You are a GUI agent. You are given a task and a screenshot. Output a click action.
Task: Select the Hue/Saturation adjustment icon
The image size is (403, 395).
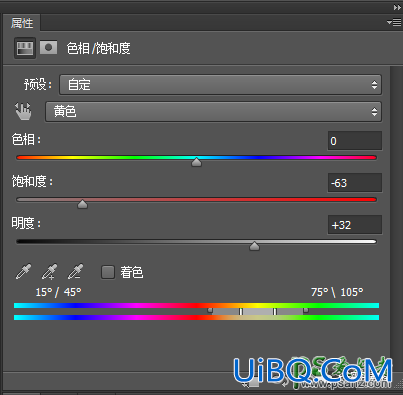pos(25,48)
